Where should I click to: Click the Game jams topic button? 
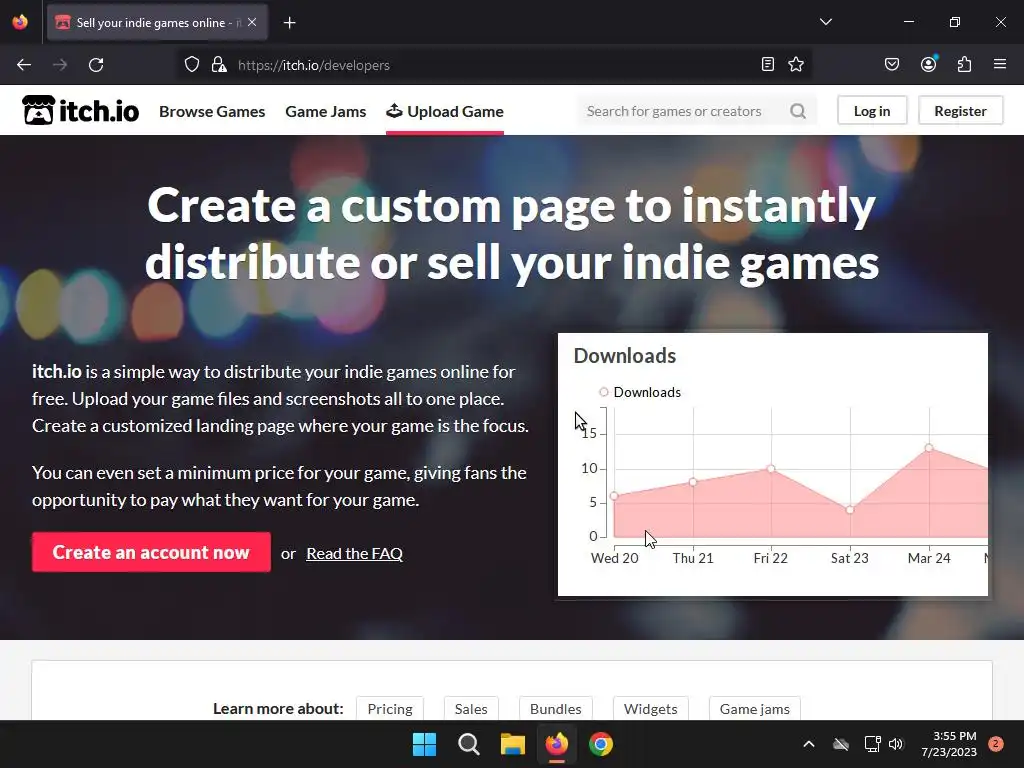click(754, 709)
